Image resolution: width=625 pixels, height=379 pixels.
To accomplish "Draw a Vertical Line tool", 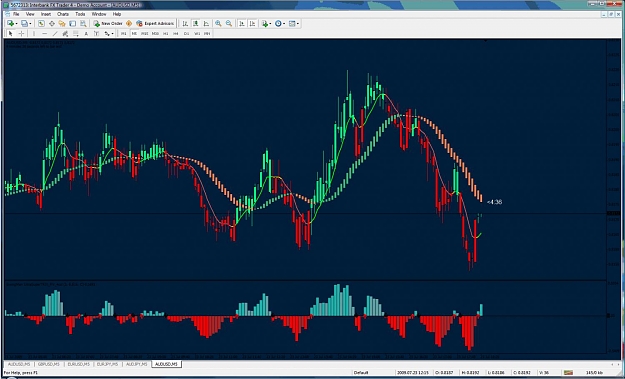I will click(34, 33).
